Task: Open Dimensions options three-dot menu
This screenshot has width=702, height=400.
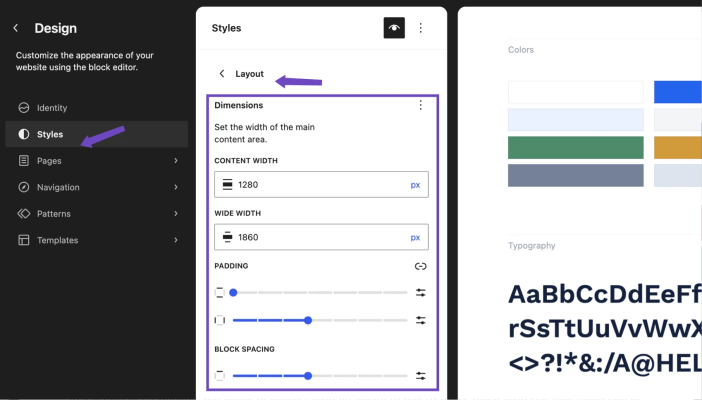Action: pos(420,105)
